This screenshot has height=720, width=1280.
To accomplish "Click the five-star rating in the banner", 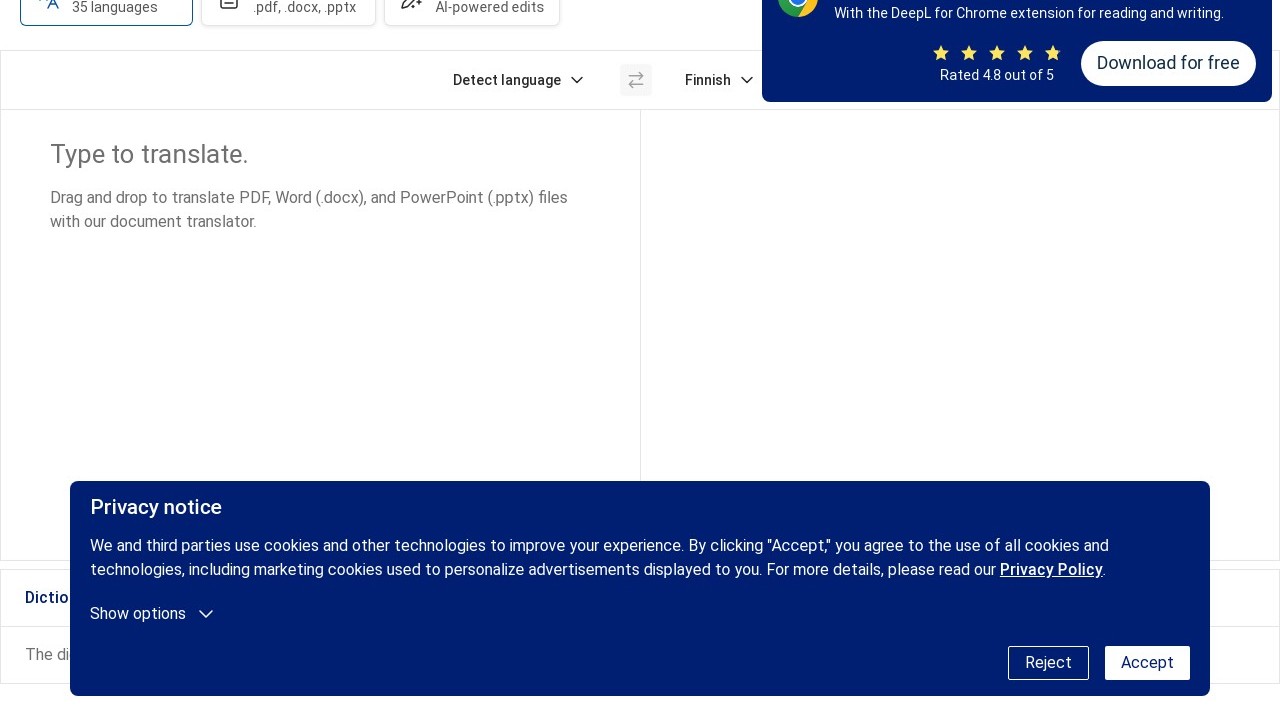I will (996, 53).
